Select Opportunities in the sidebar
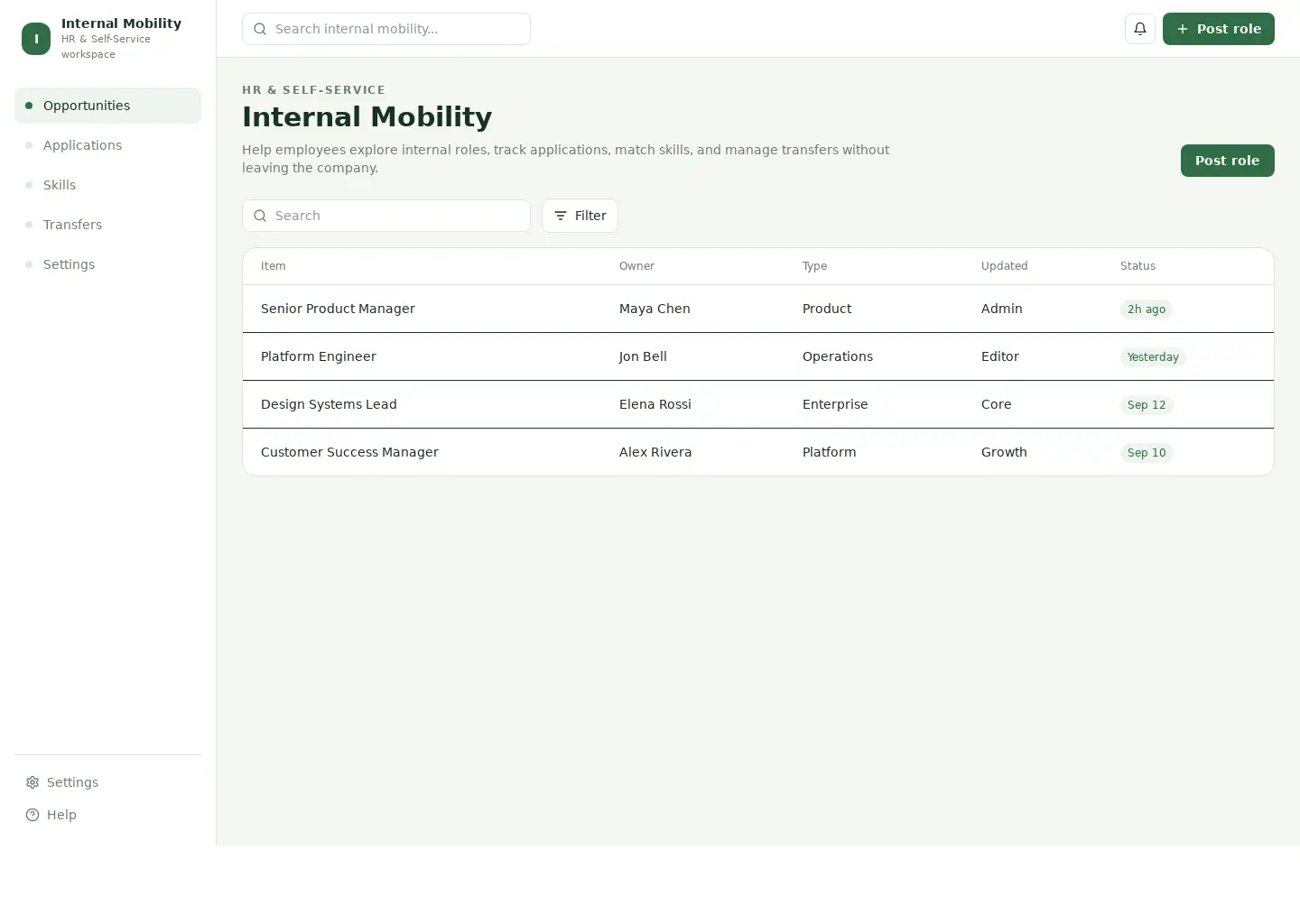 pos(107,106)
